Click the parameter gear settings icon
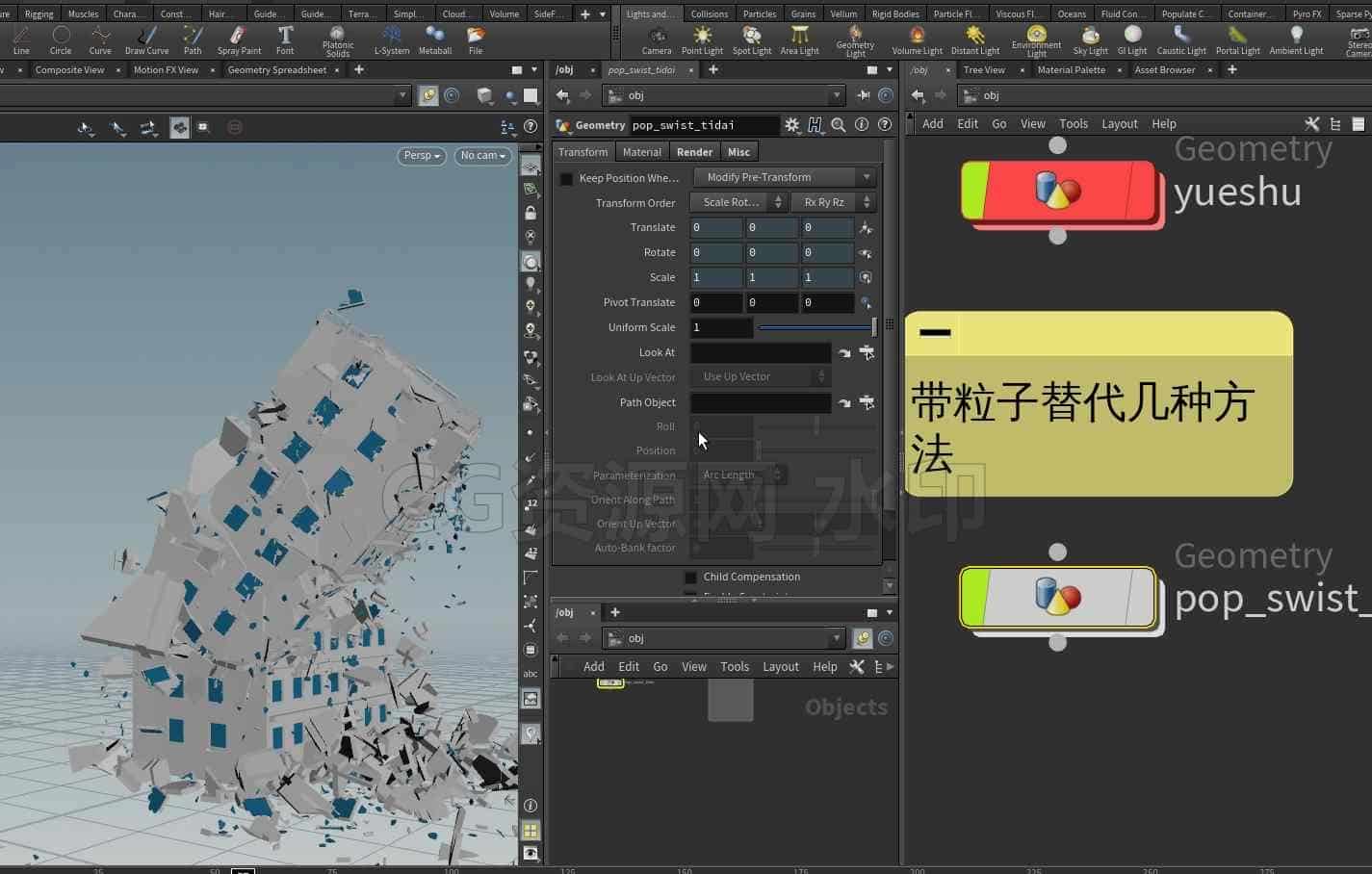The width and height of the screenshot is (1372, 874). 791,125
